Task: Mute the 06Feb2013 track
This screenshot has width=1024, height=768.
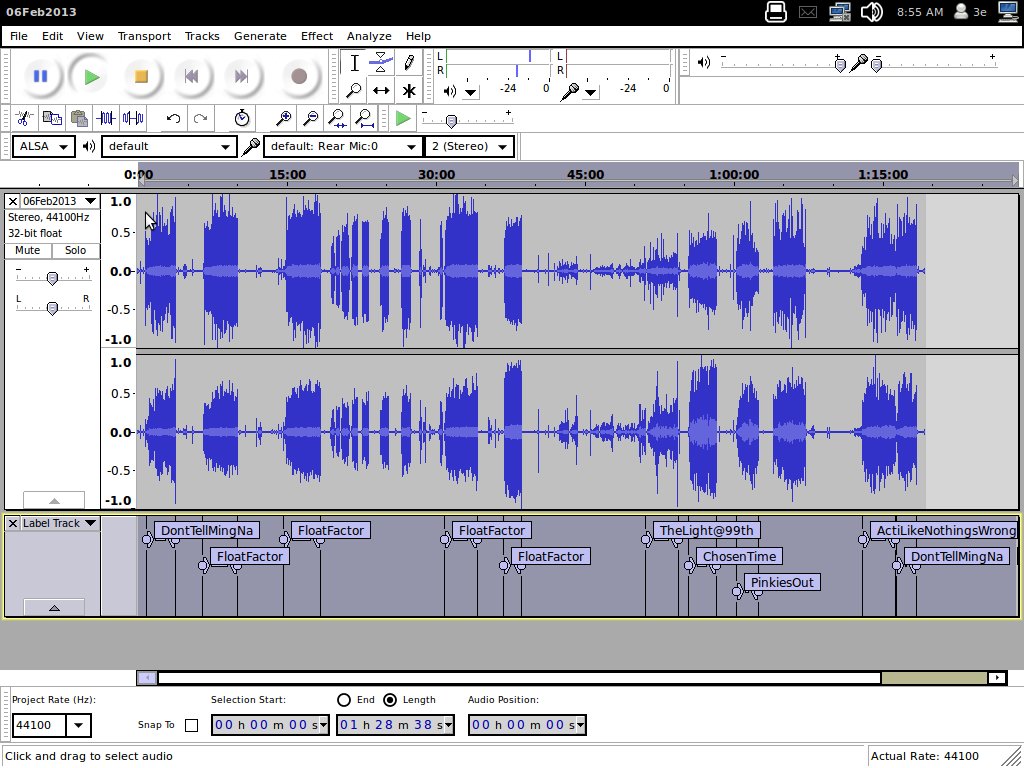Action: tap(28, 250)
